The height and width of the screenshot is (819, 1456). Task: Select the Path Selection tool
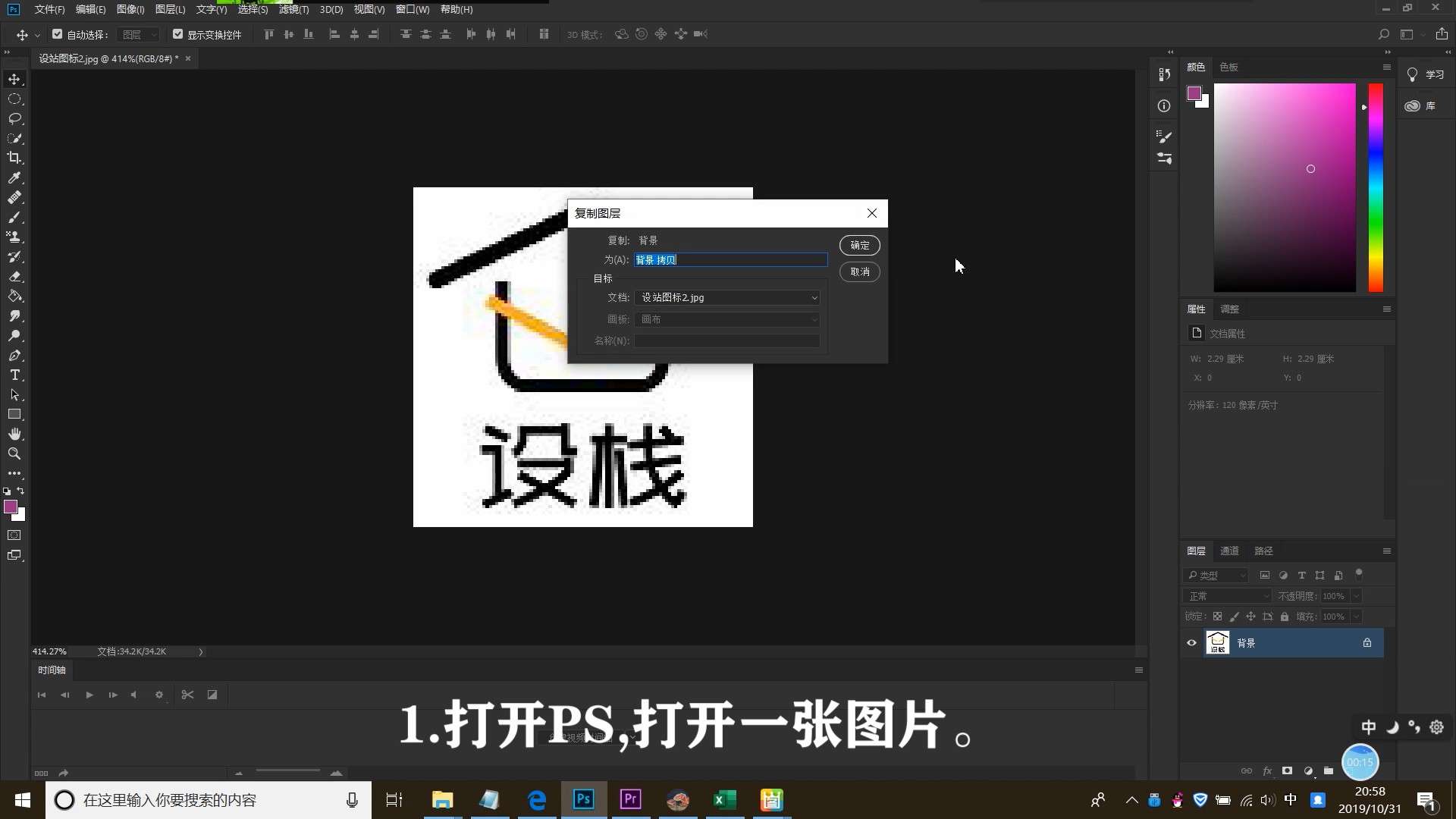tap(14, 395)
